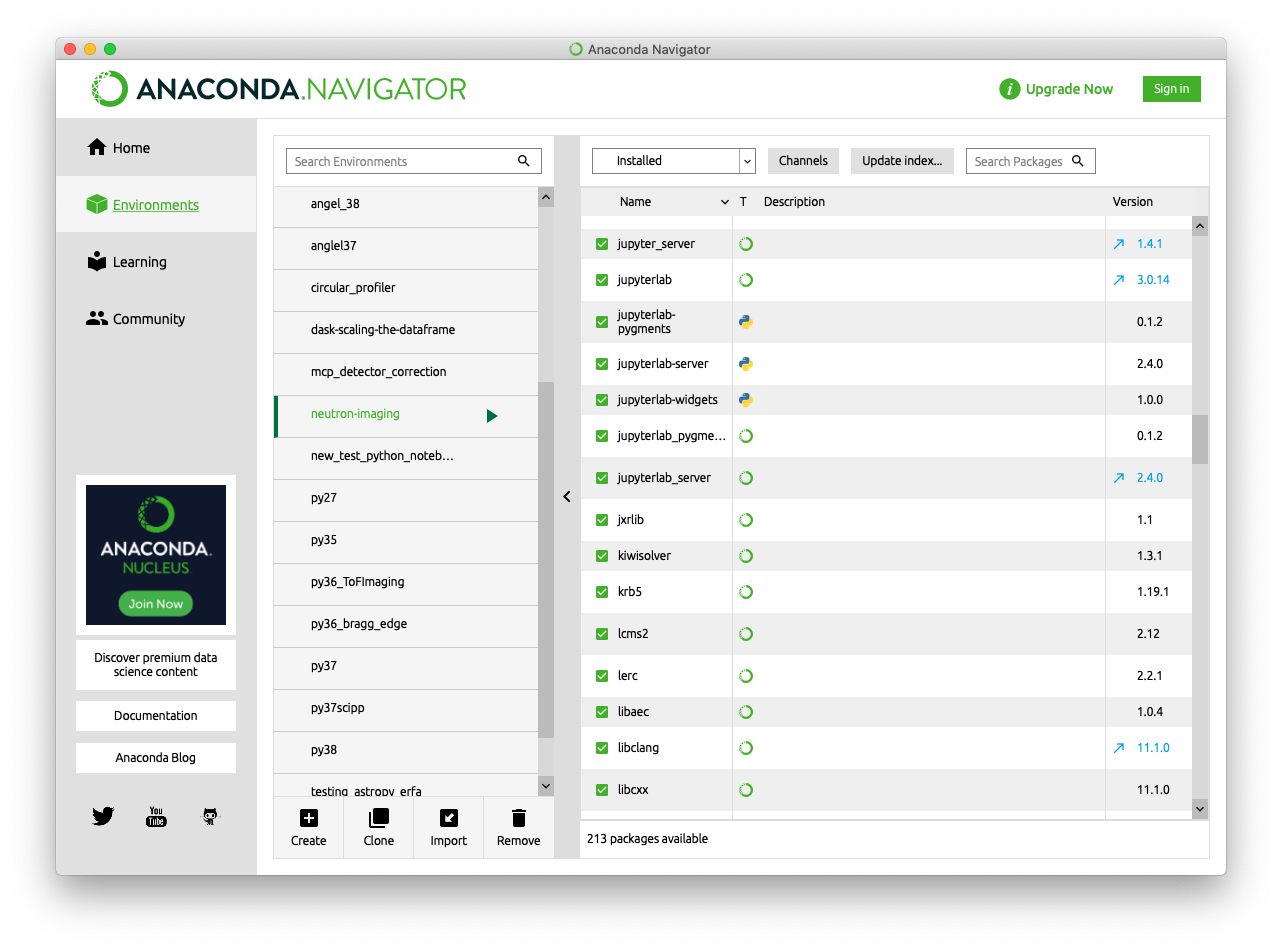
Task: Open the Environments panel from the sidebar
Action: (154, 204)
